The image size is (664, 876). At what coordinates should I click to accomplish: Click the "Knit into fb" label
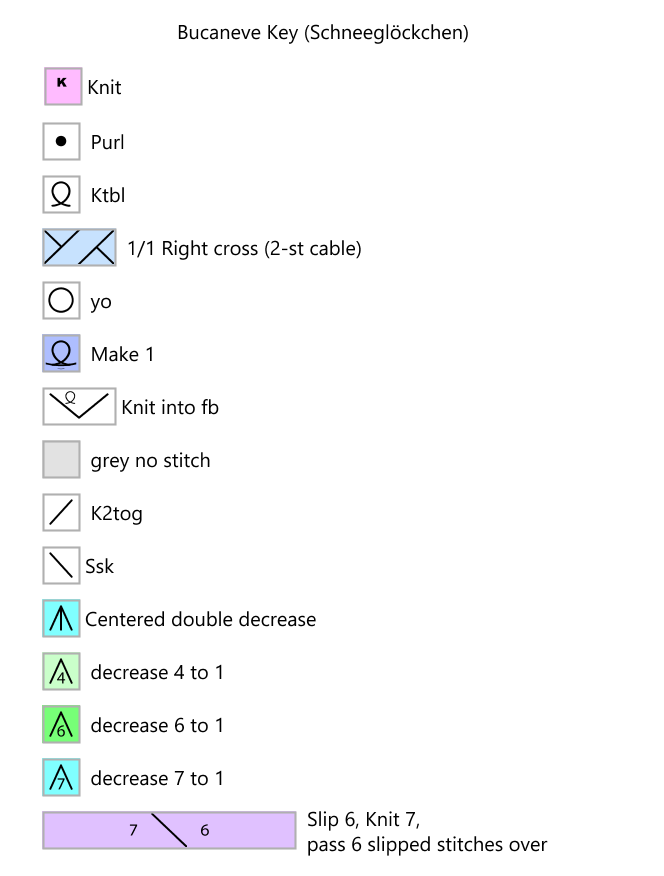coord(170,407)
